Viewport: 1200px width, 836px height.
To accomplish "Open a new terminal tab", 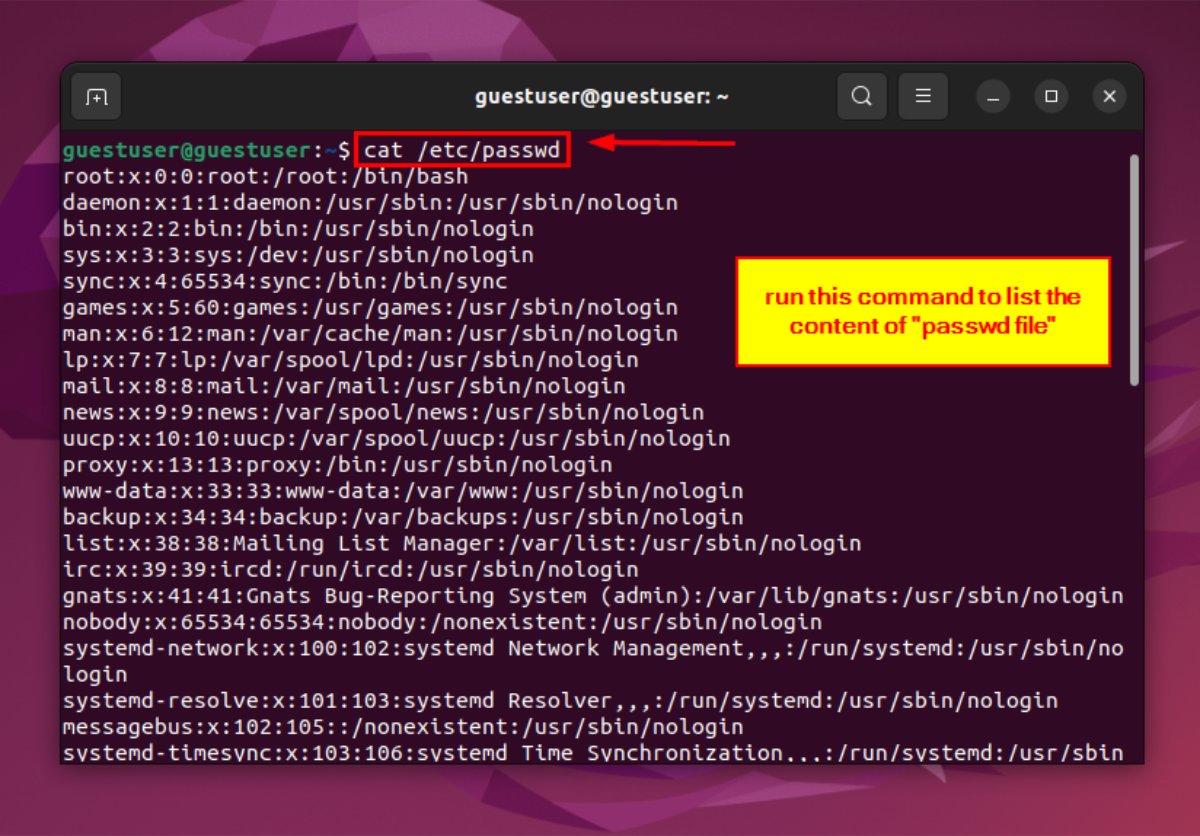I will [96, 97].
